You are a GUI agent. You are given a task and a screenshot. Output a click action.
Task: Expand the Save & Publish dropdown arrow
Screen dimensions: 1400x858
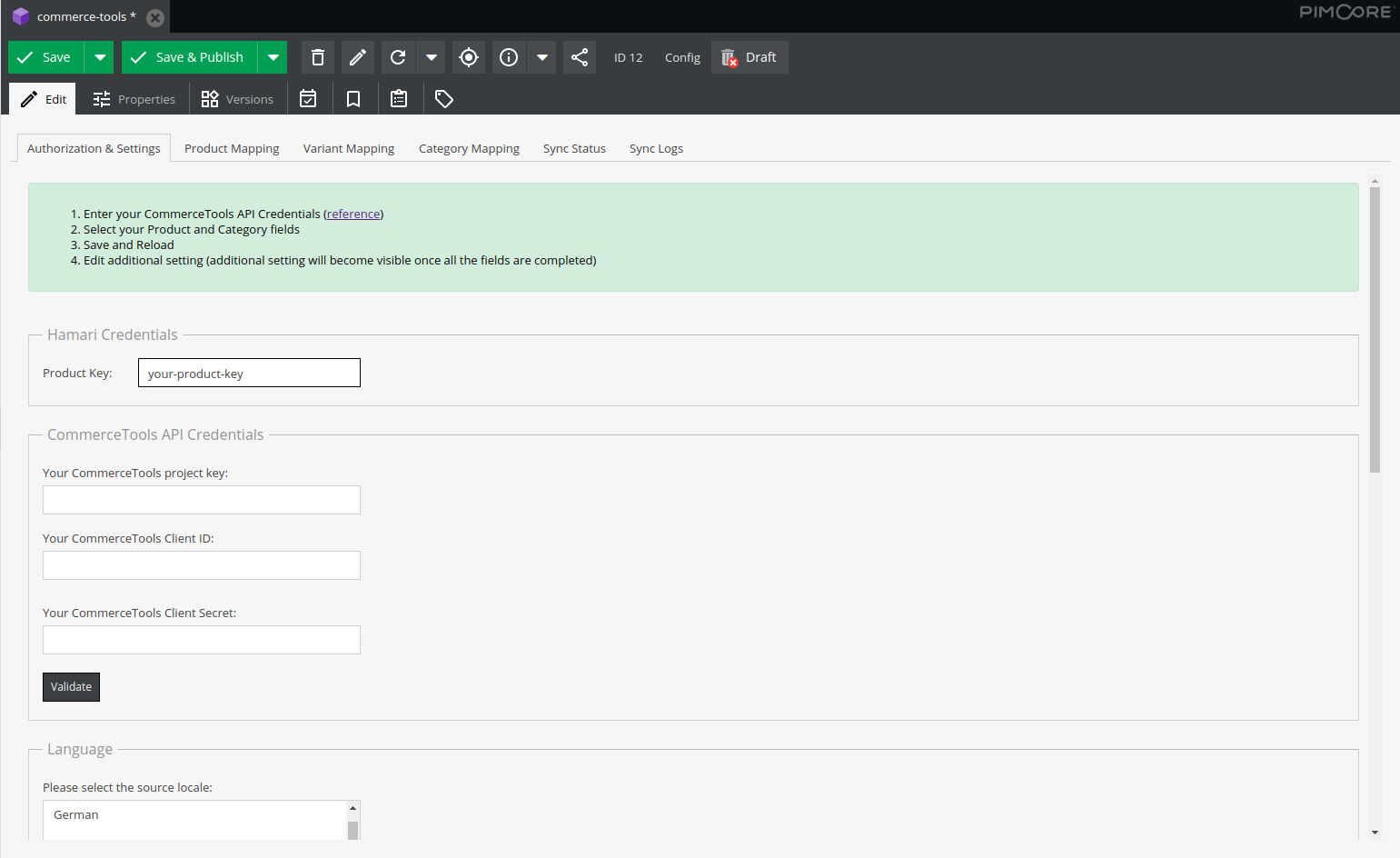(x=273, y=57)
